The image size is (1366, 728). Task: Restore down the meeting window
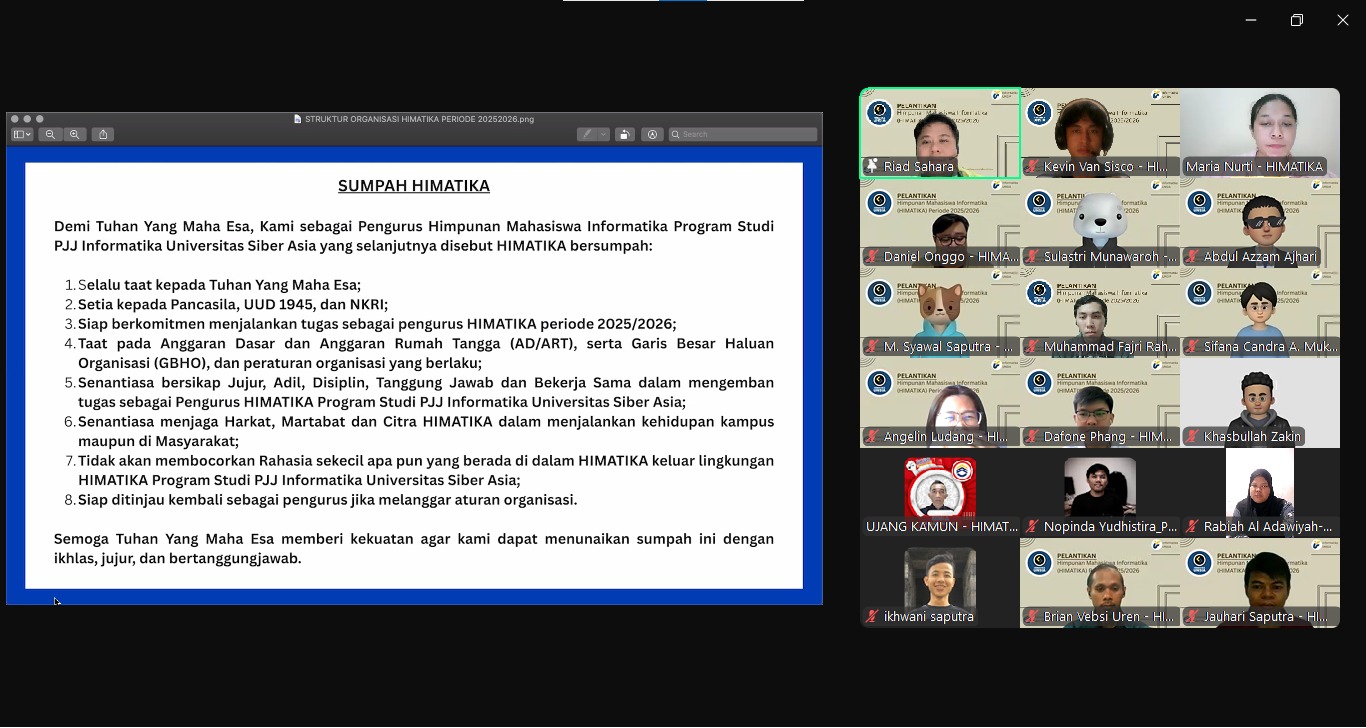[1296, 20]
